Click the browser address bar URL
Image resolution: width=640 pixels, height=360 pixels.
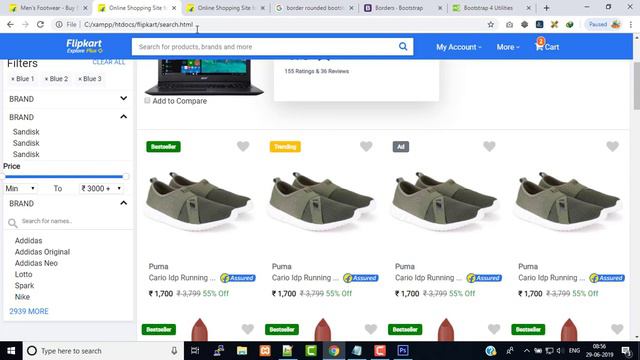[x=138, y=24]
